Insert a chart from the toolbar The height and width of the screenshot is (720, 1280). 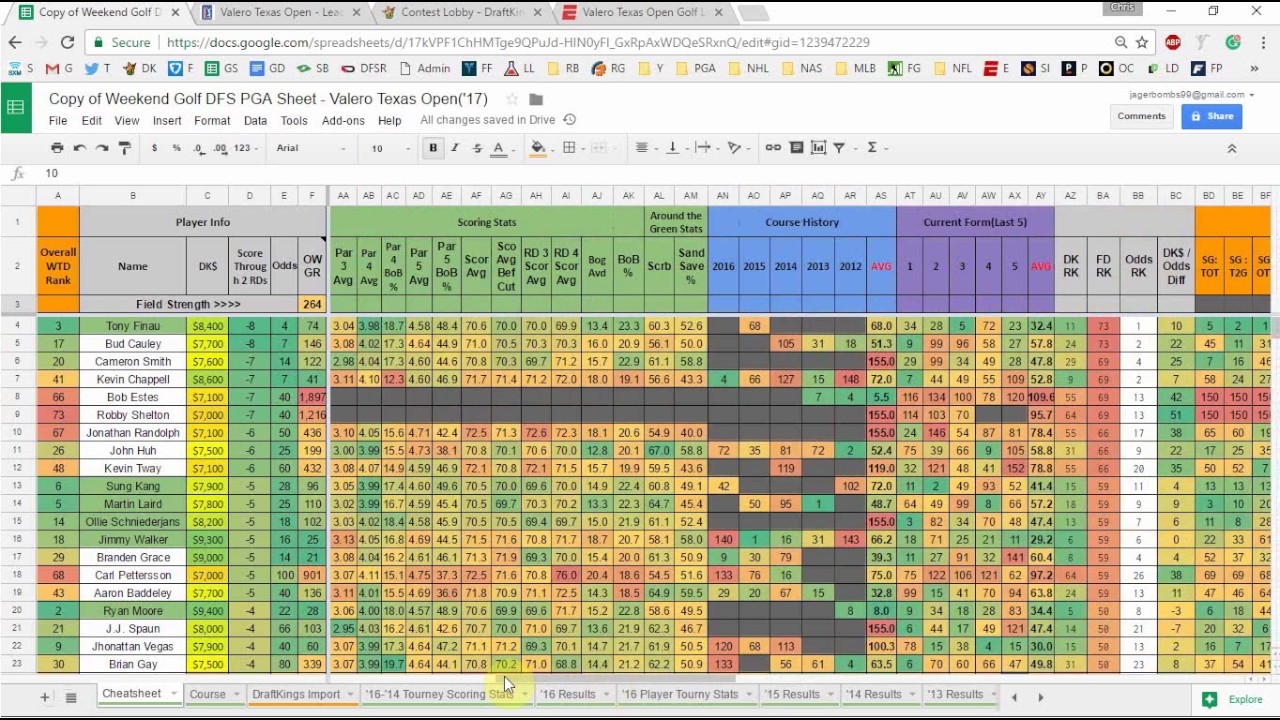[x=818, y=148]
